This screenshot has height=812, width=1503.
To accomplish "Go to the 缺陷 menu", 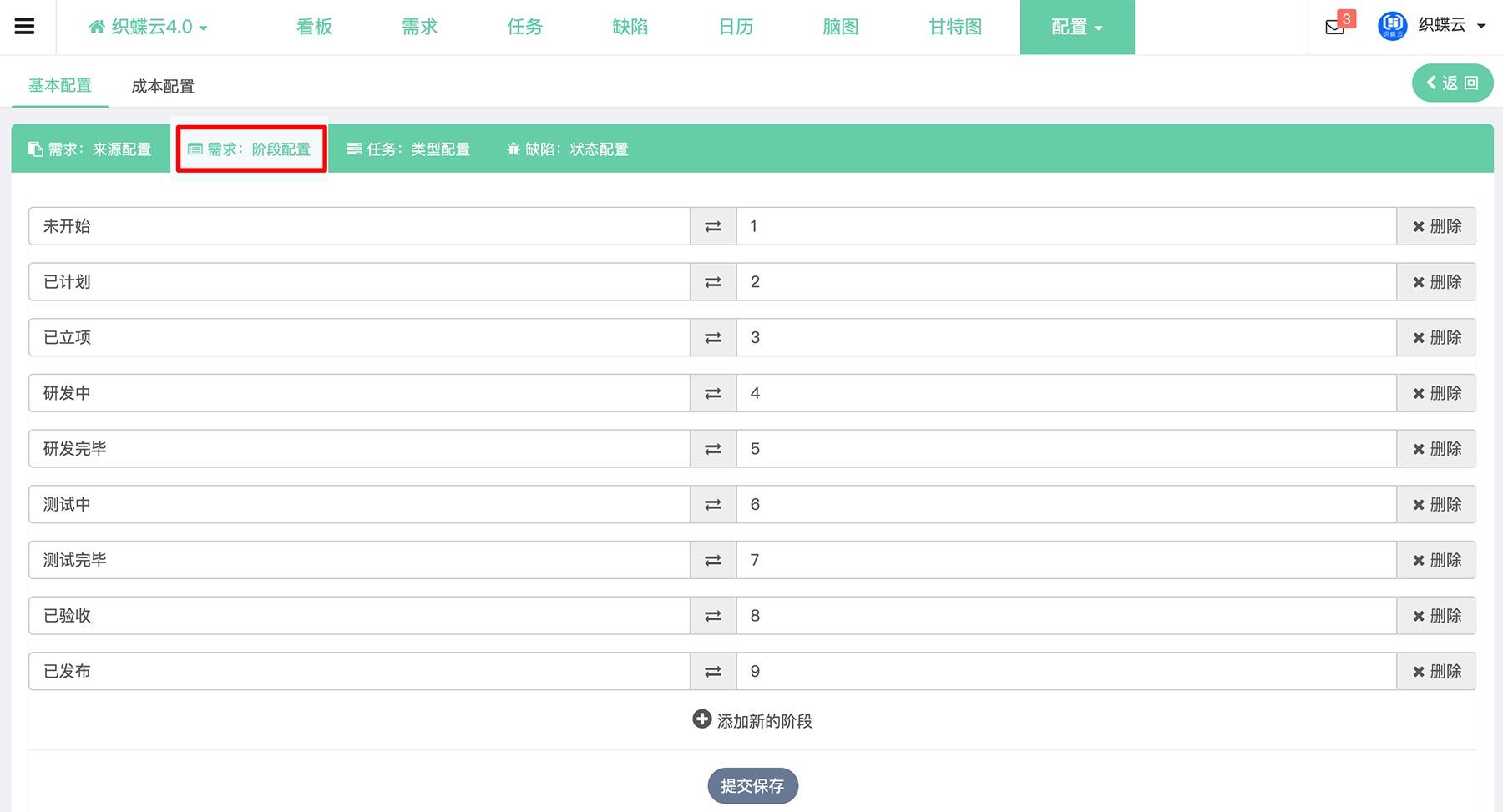I will [x=630, y=27].
